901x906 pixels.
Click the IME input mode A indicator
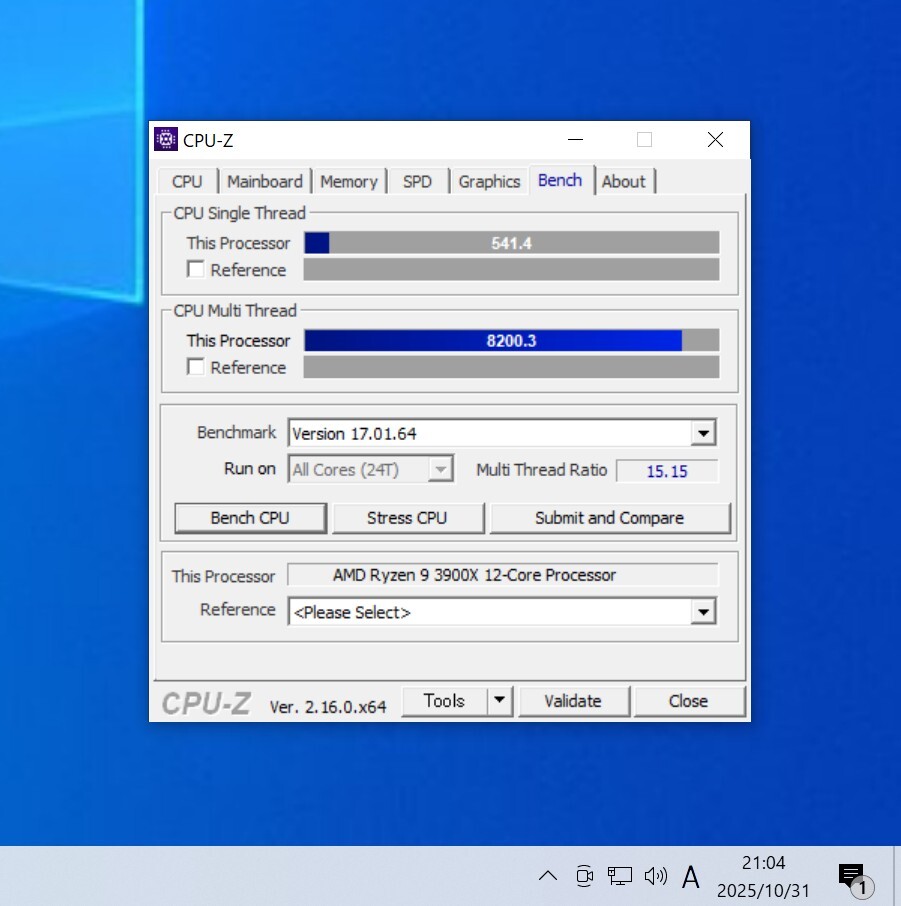(691, 878)
